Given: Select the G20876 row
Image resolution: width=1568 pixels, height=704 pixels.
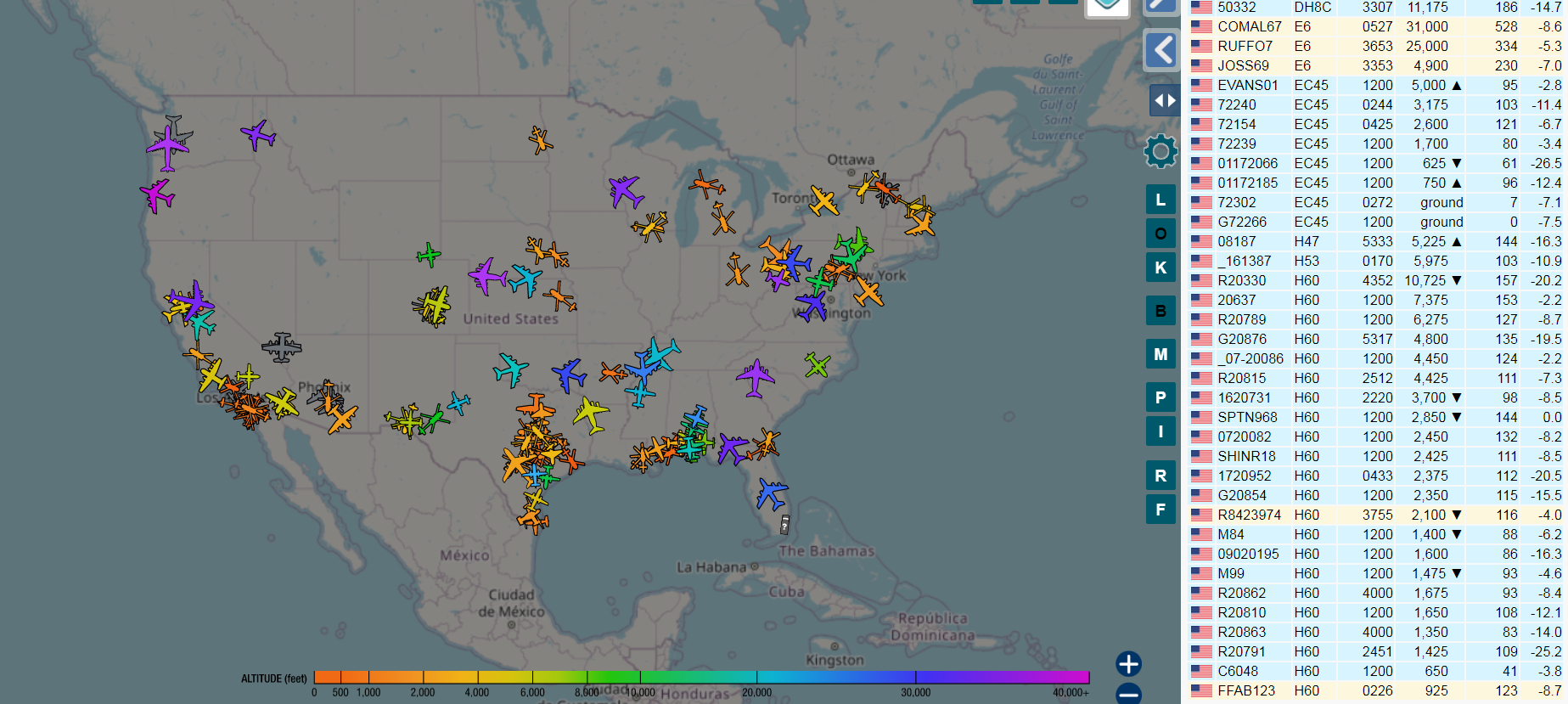Looking at the screenshot, I should pos(1375,339).
